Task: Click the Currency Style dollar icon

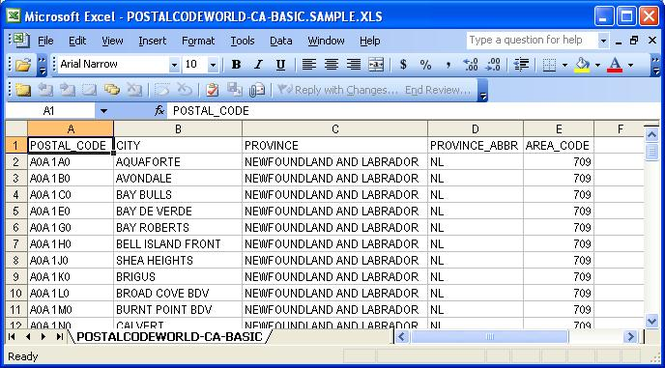Action: coord(403,64)
